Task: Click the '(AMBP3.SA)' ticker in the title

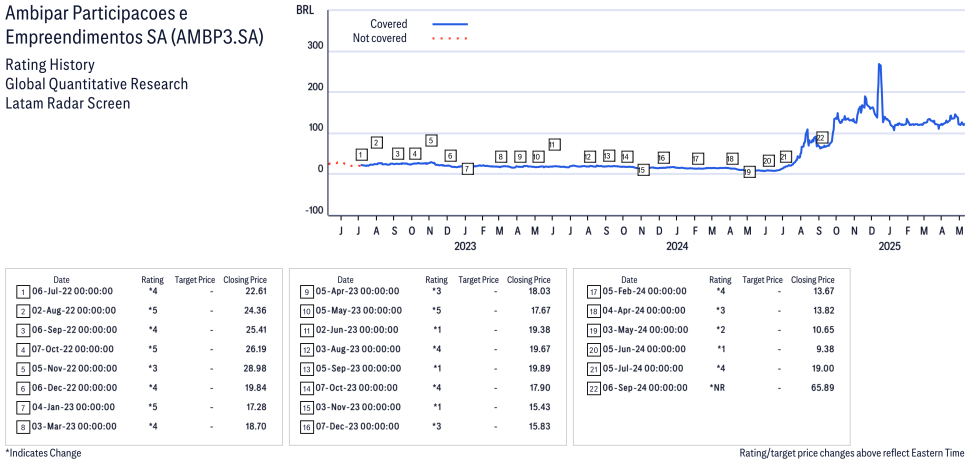Action: click(216, 37)
